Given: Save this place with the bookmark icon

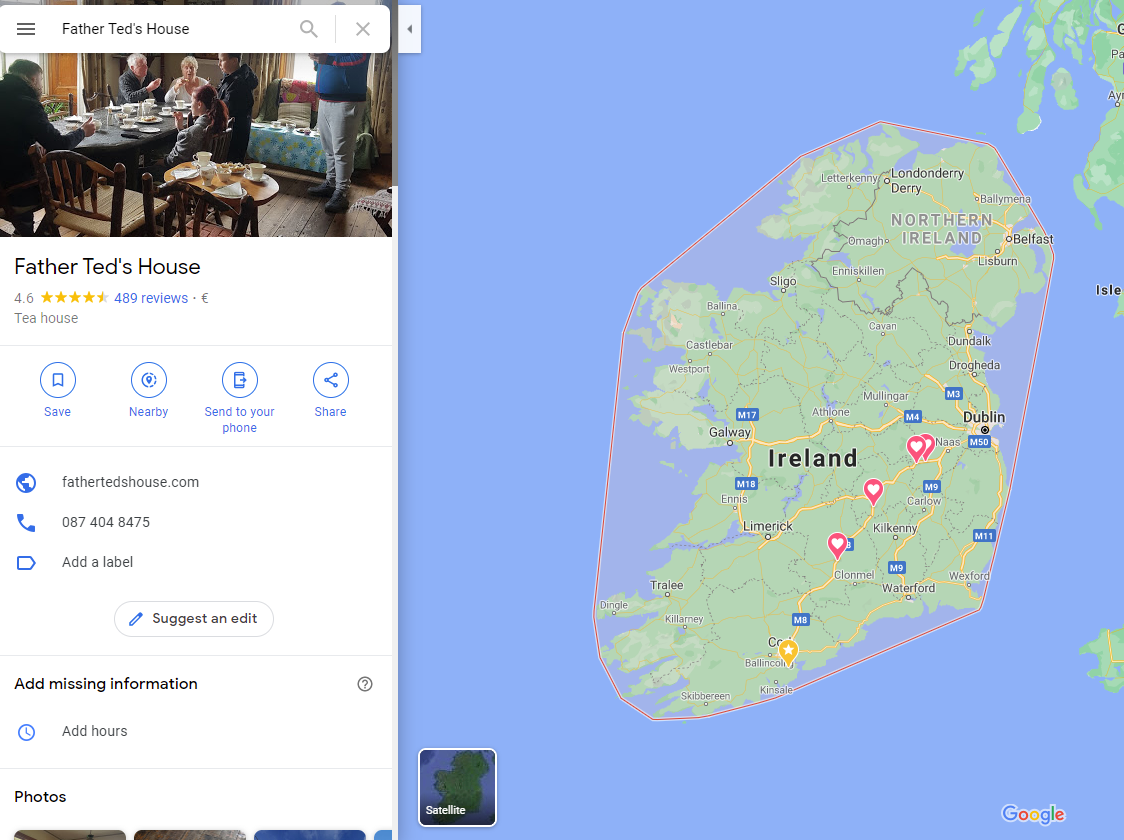Looking at the screenshot, I should (x=57, y=380).
